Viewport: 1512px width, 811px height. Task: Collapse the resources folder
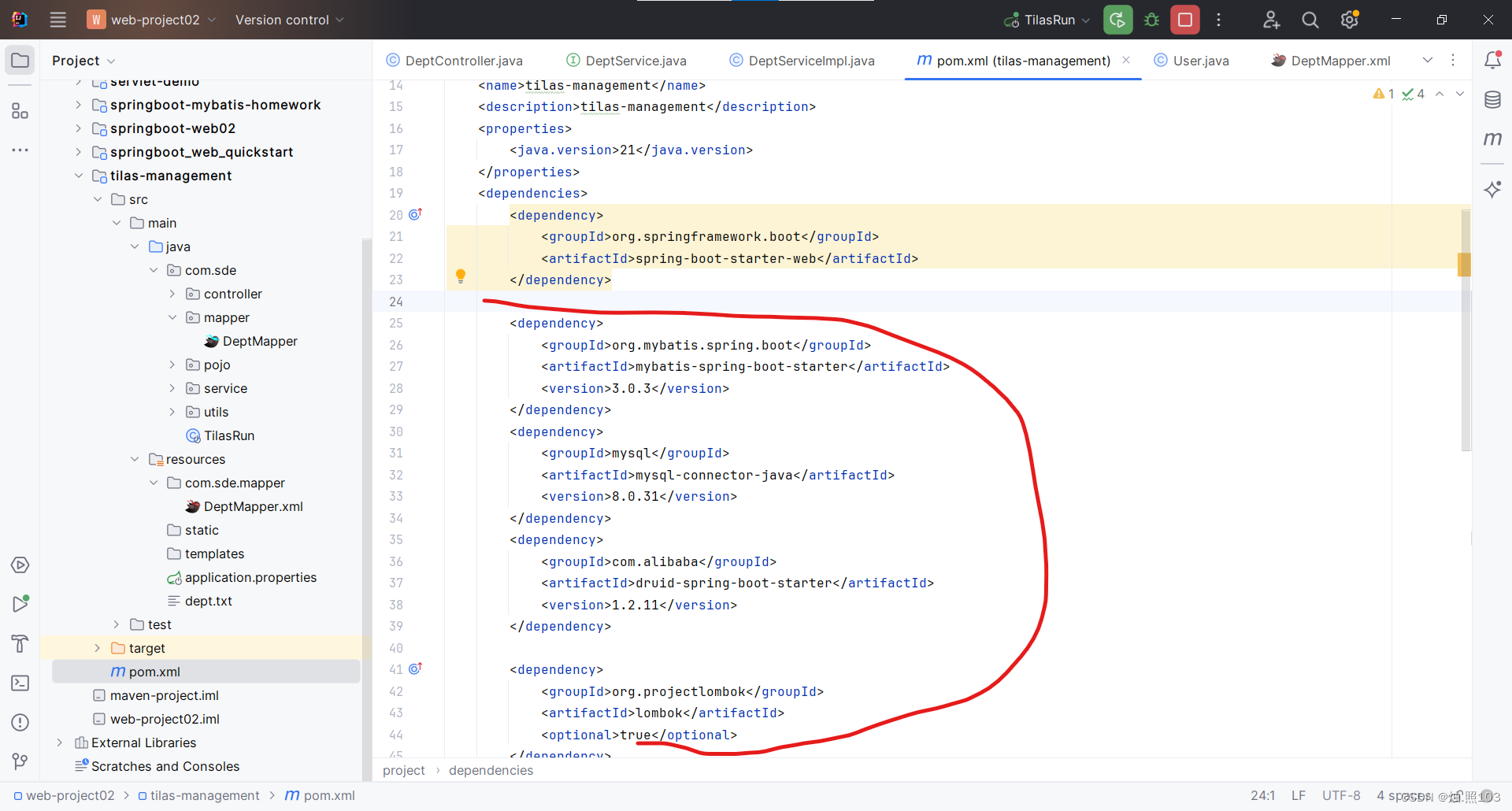(135, 459)
